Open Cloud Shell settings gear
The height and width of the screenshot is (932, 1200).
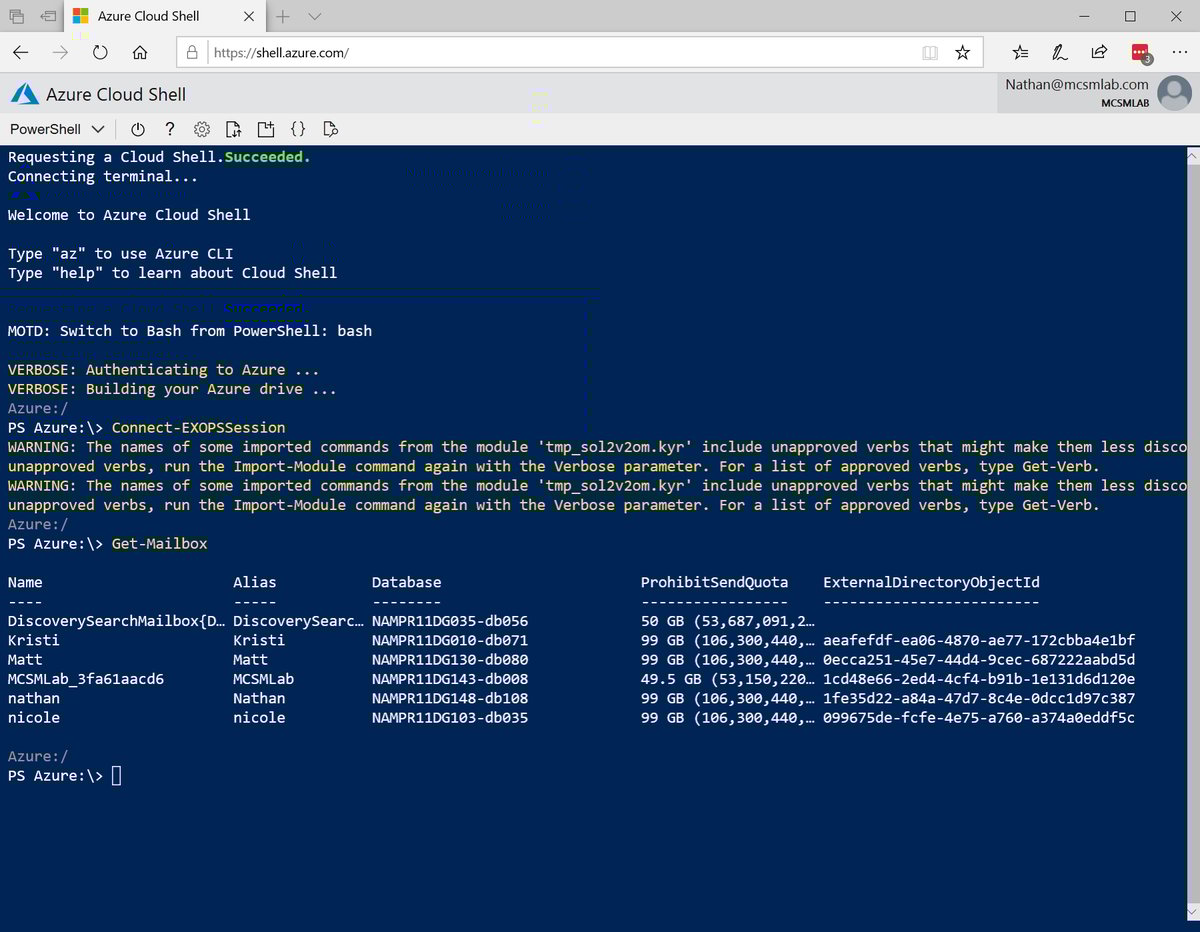(x=202, y=129)
